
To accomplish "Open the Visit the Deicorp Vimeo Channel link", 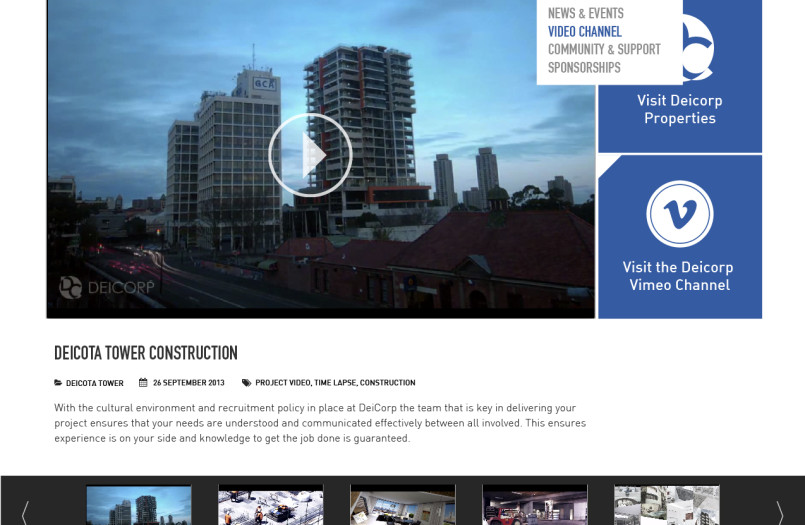I will tap(679, 276).
